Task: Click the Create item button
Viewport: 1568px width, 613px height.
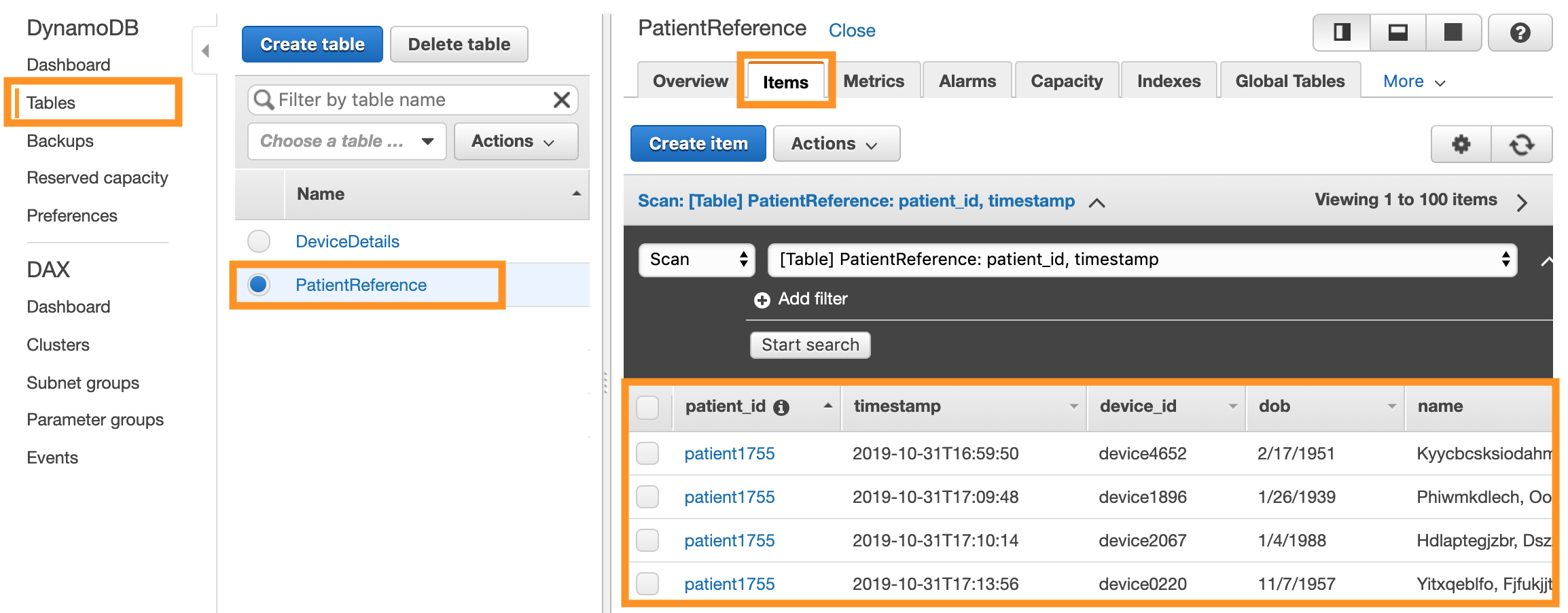Action: 698,143
